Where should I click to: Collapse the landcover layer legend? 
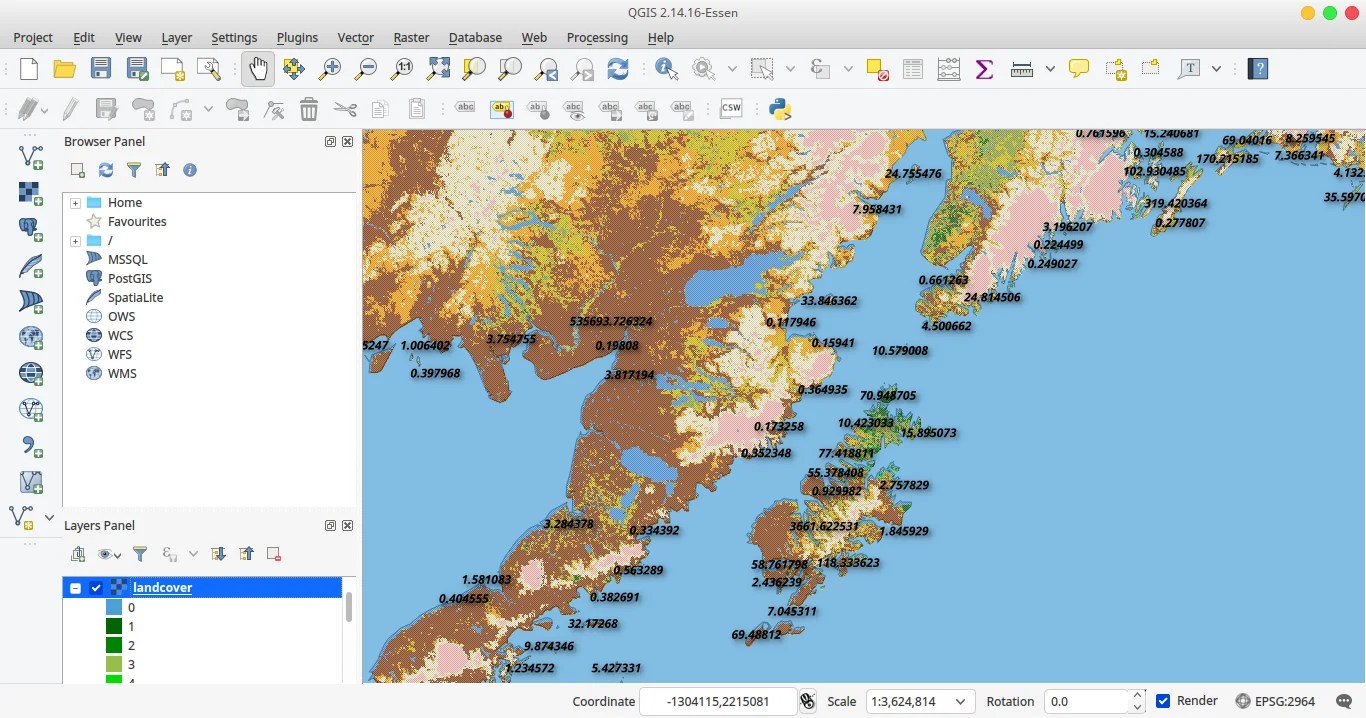78,588
